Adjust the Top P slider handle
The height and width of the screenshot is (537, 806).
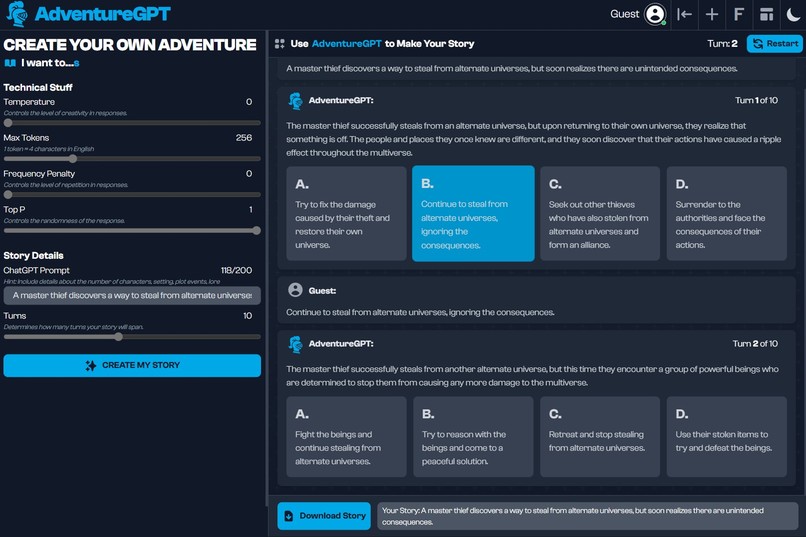(257, 231)
